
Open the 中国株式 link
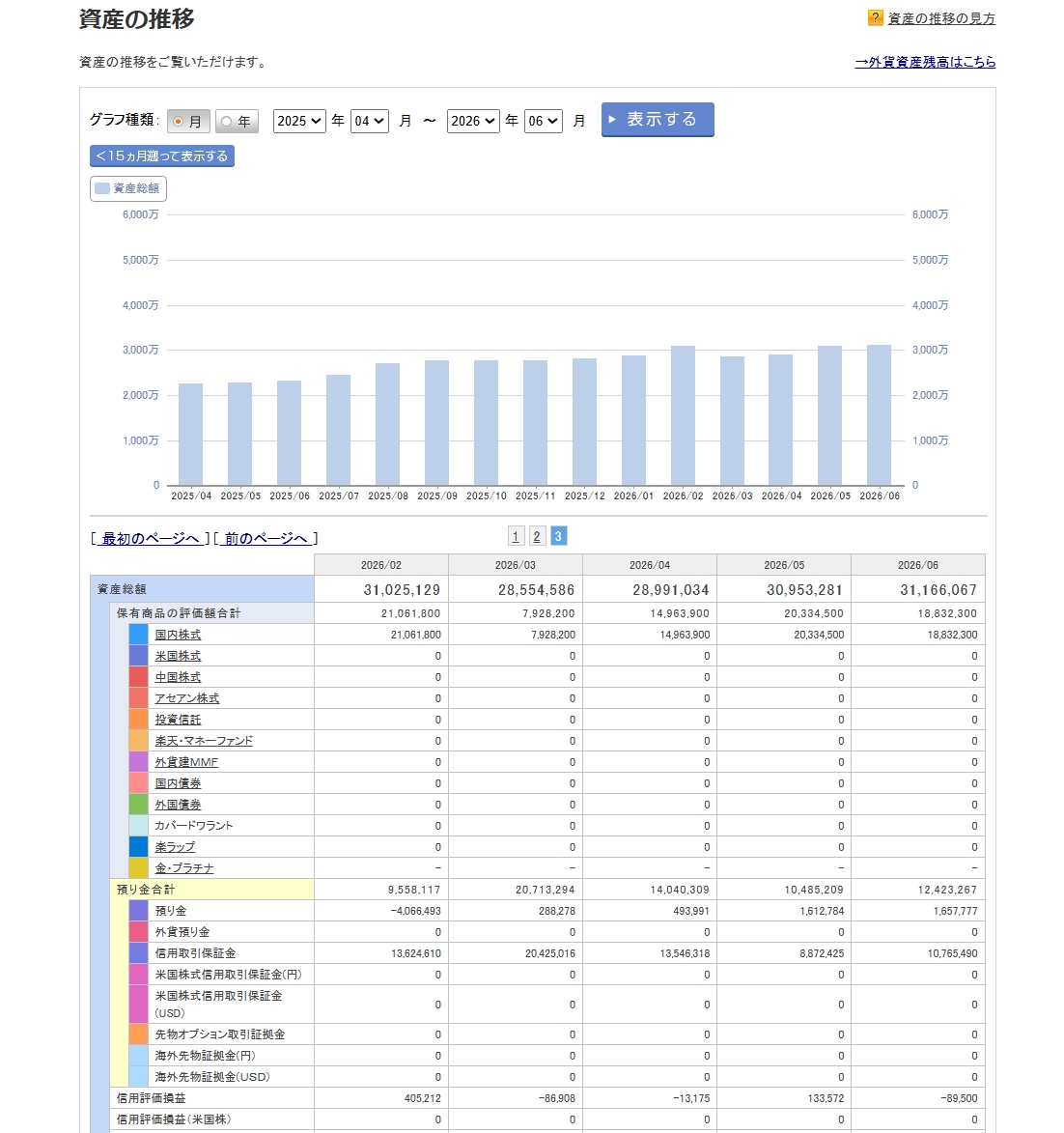tap(178, 677)
